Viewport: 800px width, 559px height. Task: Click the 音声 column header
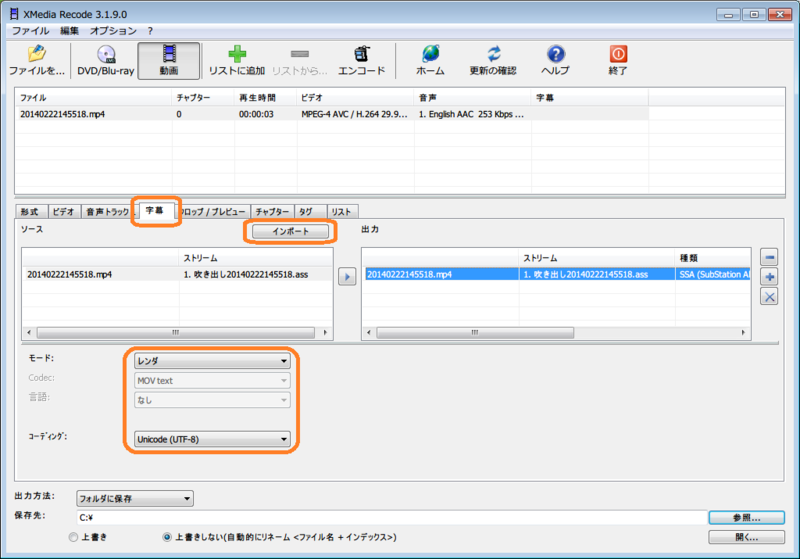tap(472, 97)
